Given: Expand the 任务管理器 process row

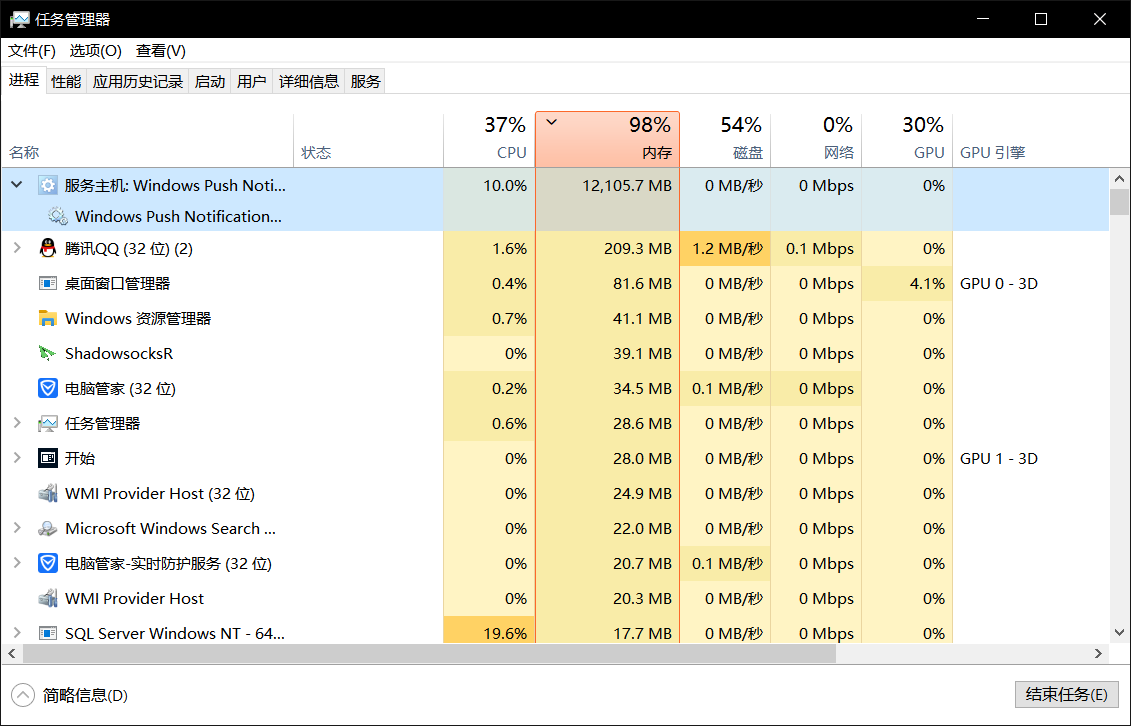Looking at the screenshot, I should click(x=17, y=423).
